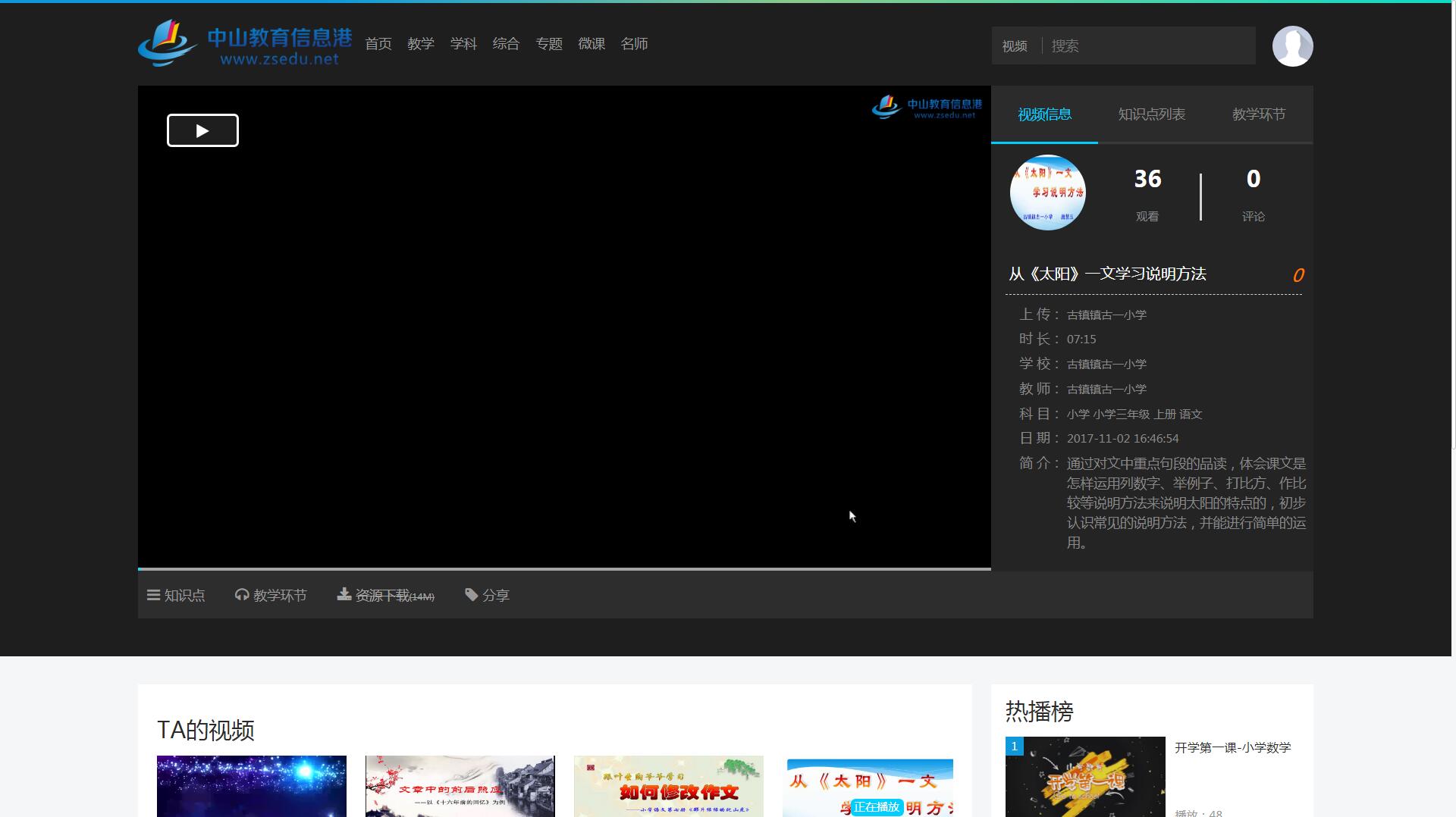Click the 搜索 search input field
Screen dimensions: 1456x817
pyautogui.click(x=1149, y=46)
